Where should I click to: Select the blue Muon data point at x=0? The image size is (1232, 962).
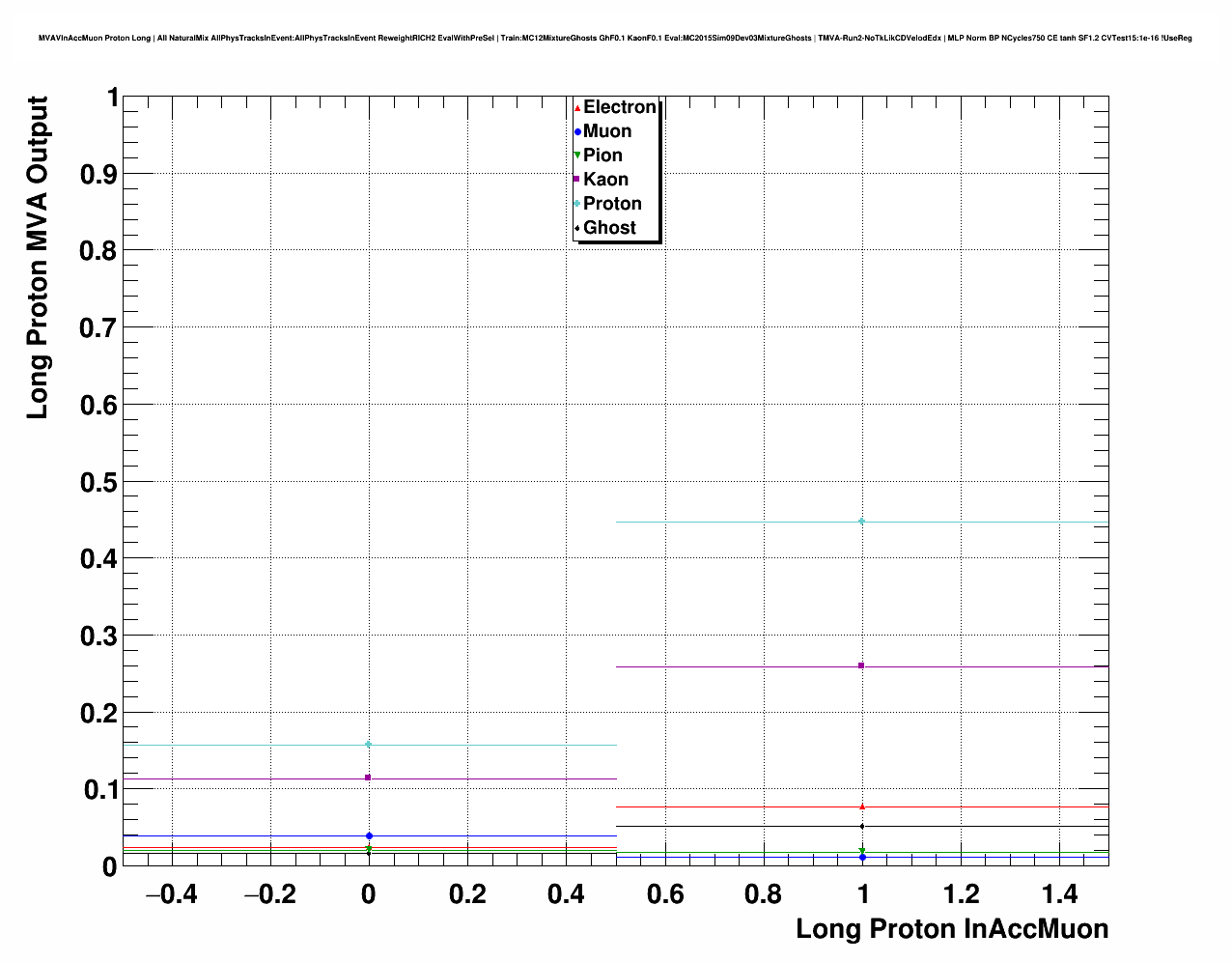pos(369,835)
